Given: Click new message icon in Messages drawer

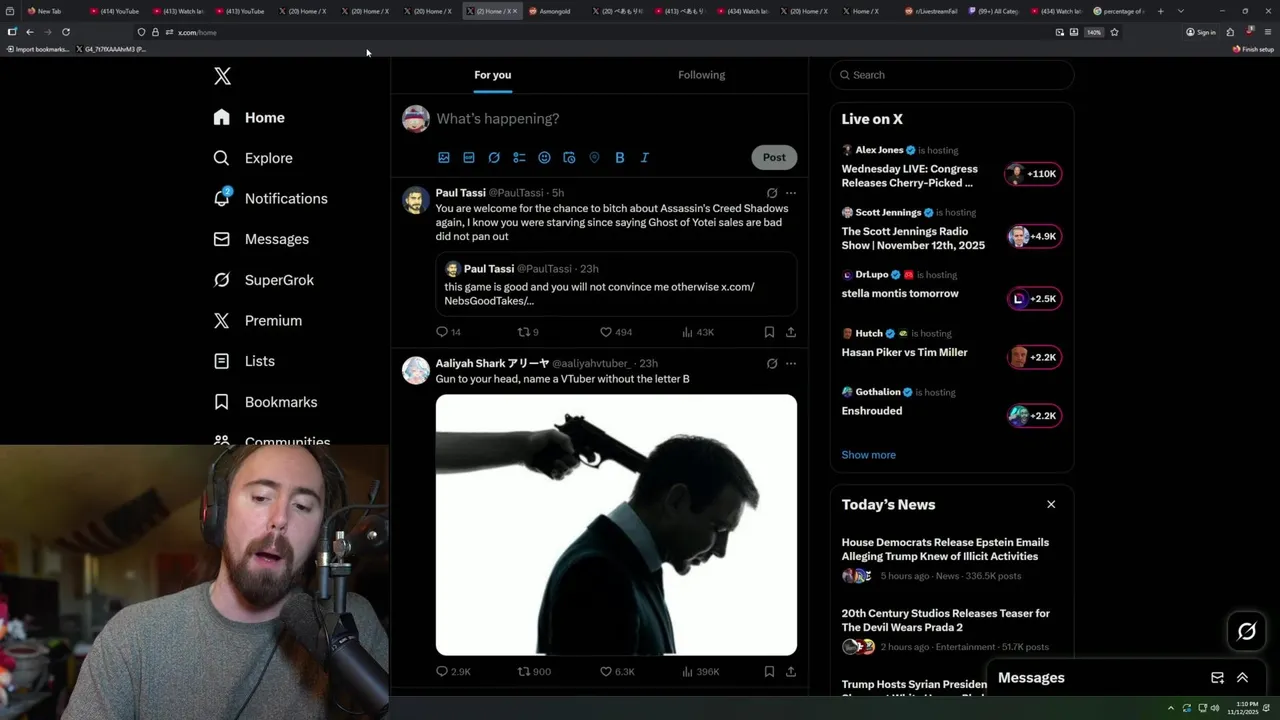Looking at the screenshot, I should click(x=1217, y=678).
